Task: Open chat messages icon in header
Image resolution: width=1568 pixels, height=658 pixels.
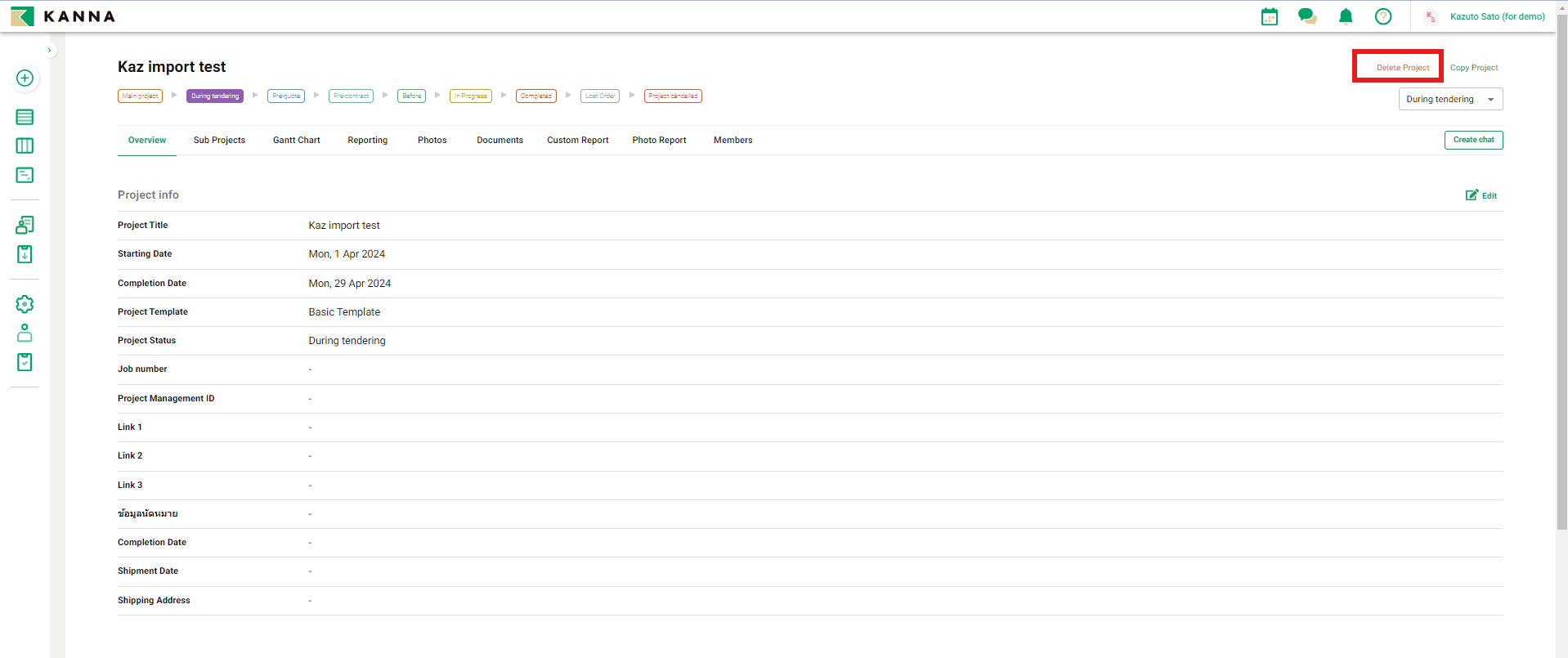Action: coord(1307,16)
